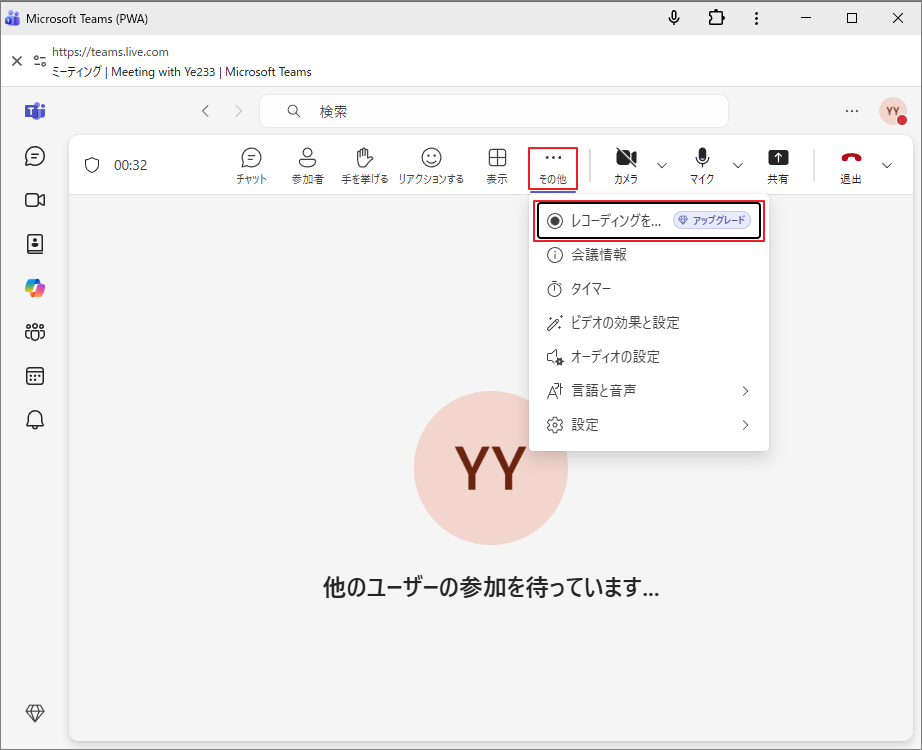Open the meeting チャット panel
This screenshot has width=922, height=750.
coord(252,166)
